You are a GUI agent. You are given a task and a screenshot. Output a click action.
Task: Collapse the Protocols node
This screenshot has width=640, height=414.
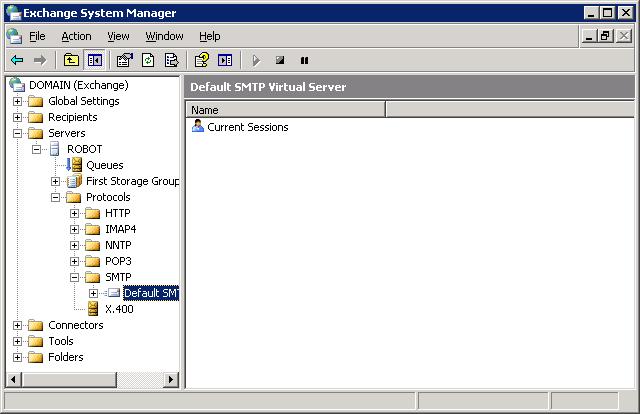(x=56, y=198)
